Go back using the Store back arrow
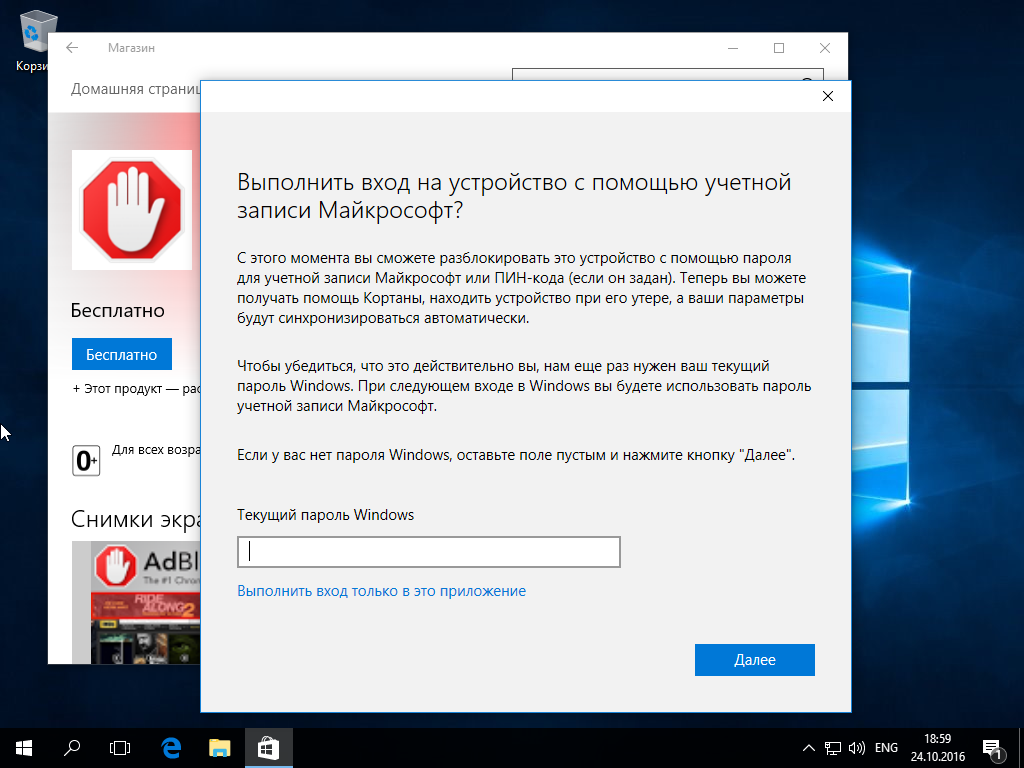 pos(72,48)
